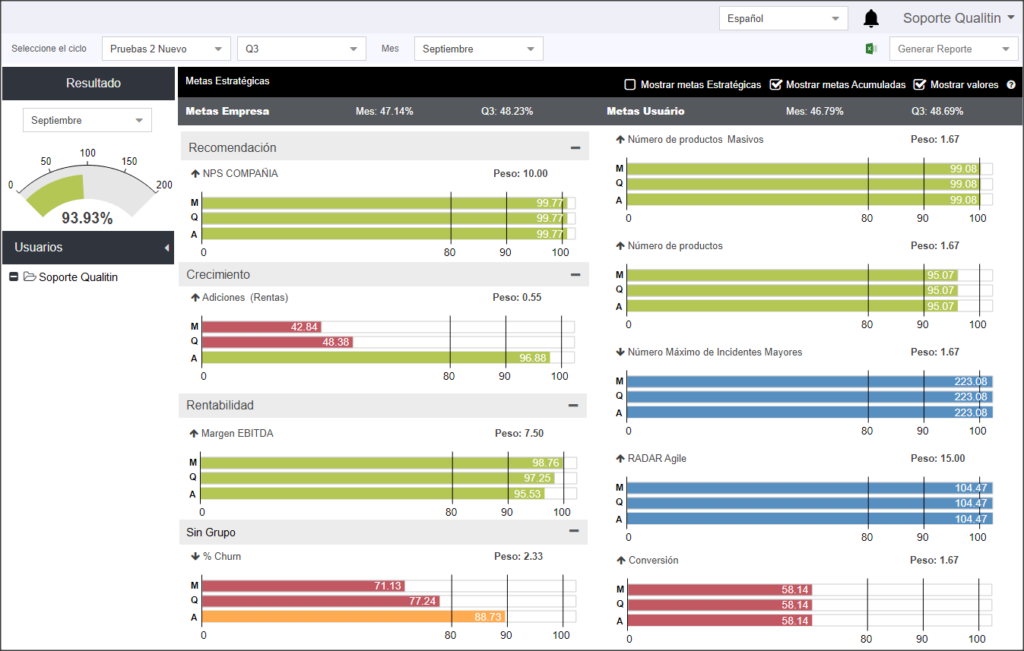1024x651 pixels.
Task: Uncheck Mostrar metas Acumuladas
Action: (776, 84)
